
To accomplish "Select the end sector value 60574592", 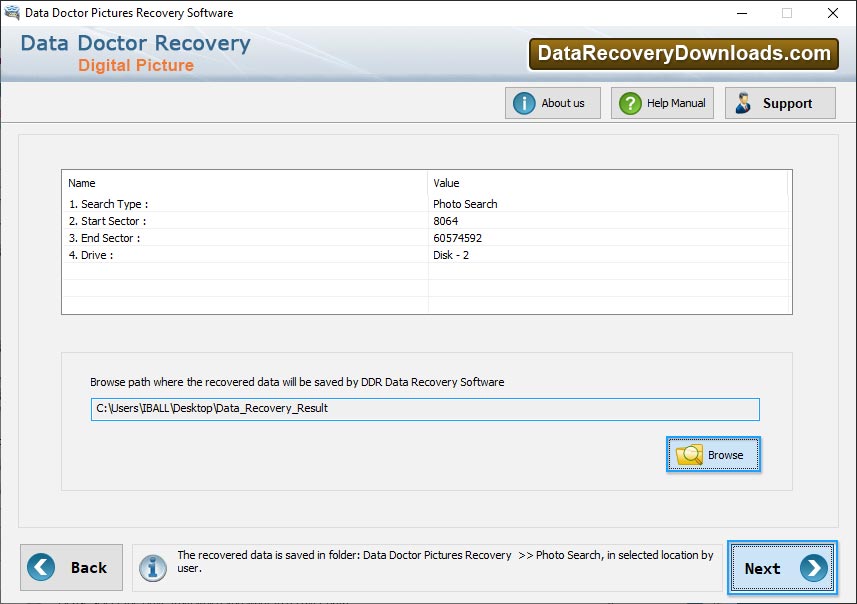I will [457, 238].
